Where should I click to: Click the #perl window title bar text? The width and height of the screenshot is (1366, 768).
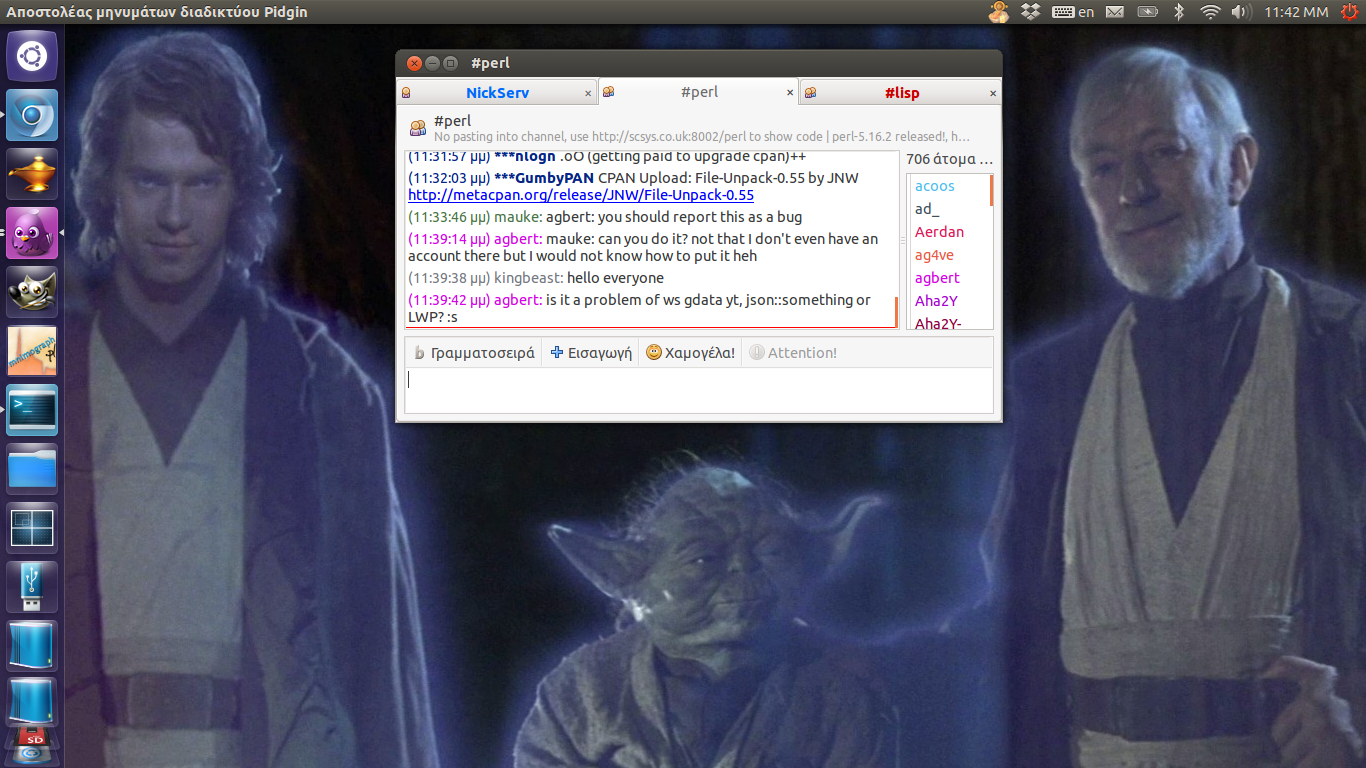point(490,63)
